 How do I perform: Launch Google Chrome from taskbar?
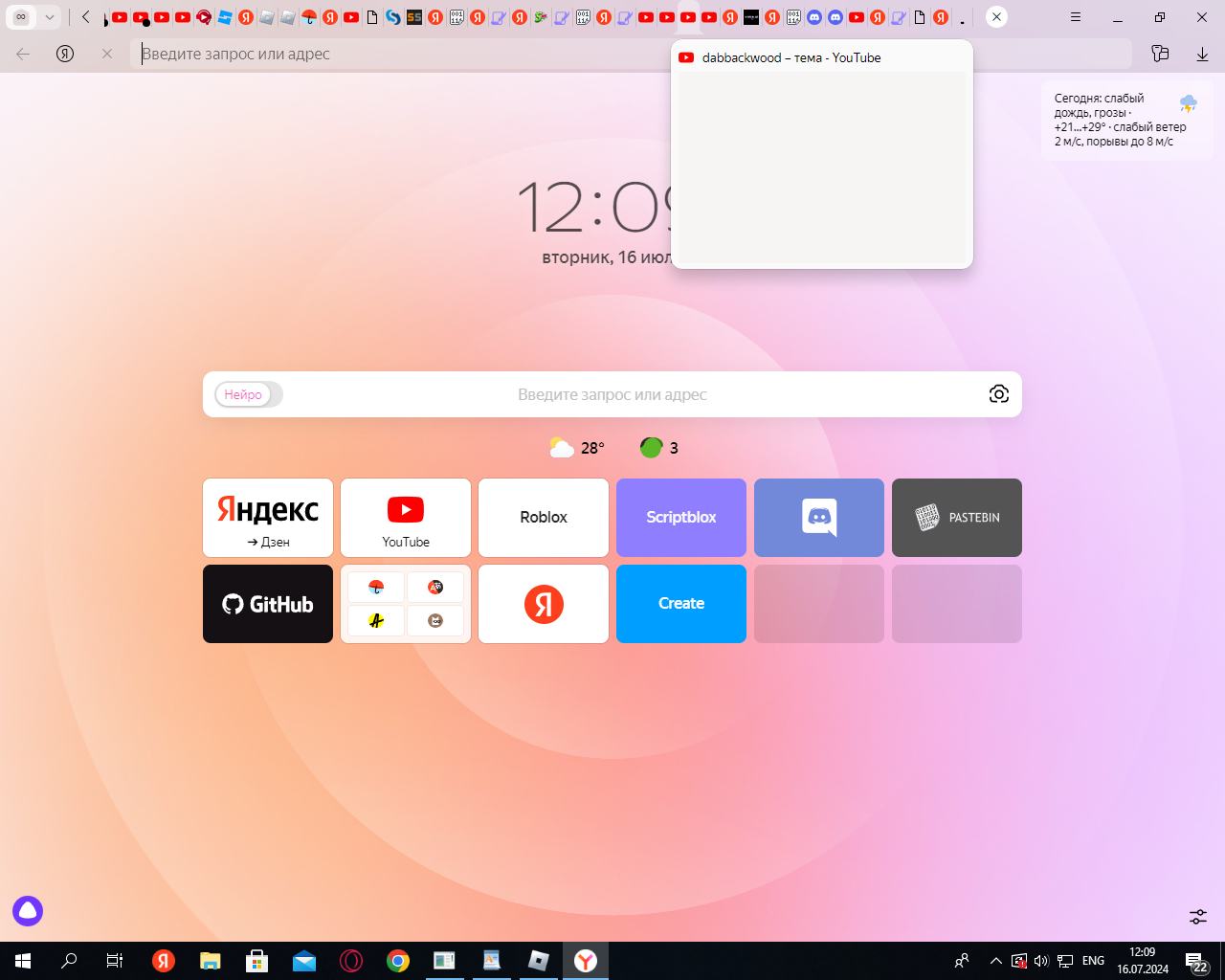click(x=398, y=961)
